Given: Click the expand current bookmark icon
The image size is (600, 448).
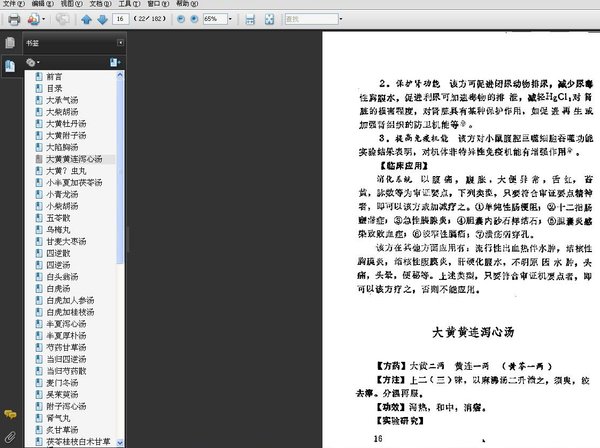Looking at the screenshot, I should point(115,62).
